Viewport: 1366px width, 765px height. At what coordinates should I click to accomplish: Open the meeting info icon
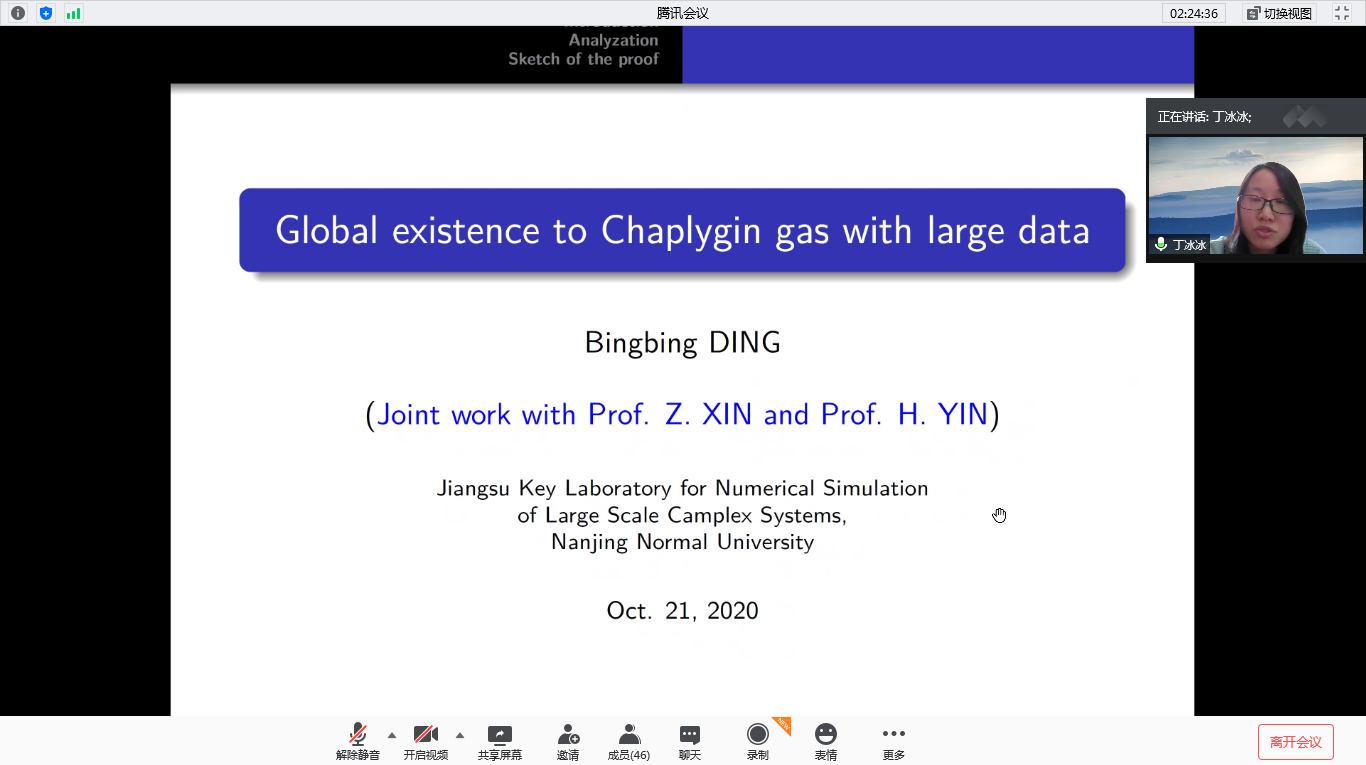click(x=18, y=13)
